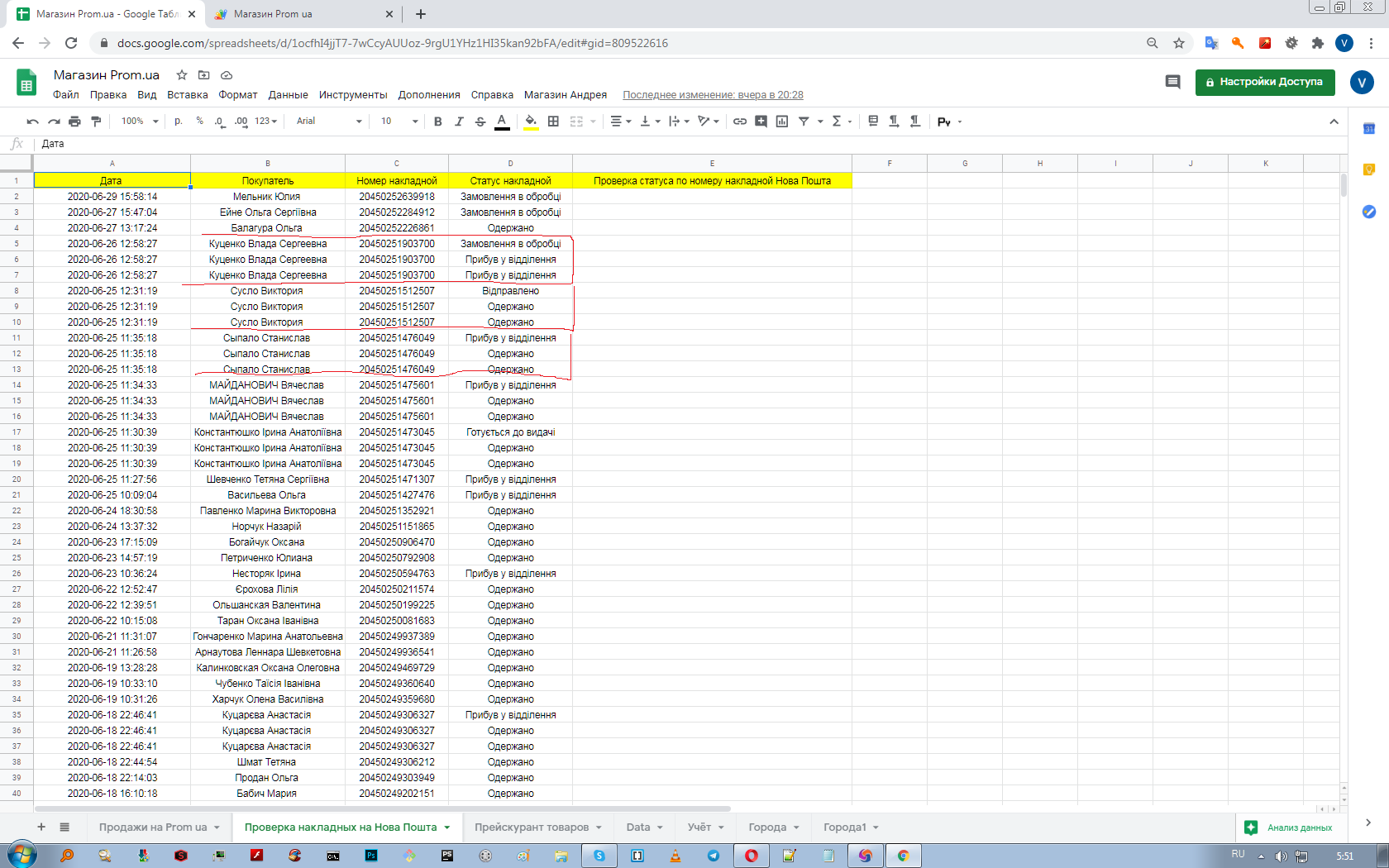The image size is (1389, 868).
Task: Open Анализ данных explore panel
Action: point(1288,827)
